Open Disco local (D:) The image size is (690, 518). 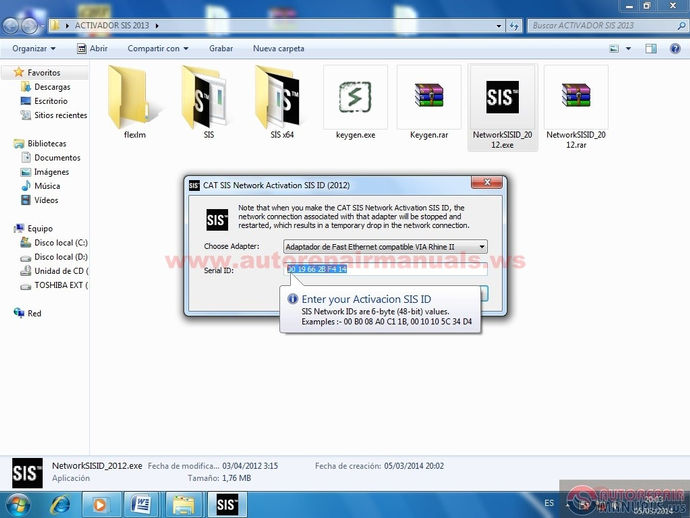point(61,257)
